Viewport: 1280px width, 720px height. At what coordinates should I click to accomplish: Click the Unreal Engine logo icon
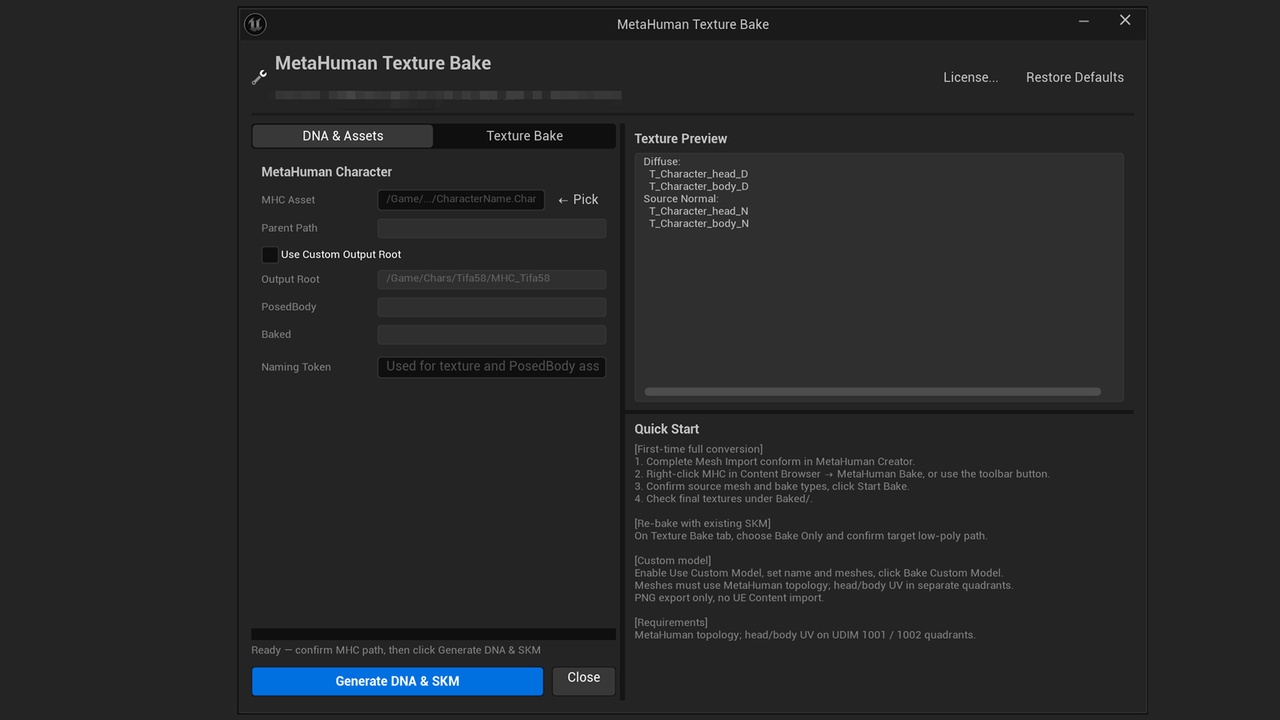255,24
